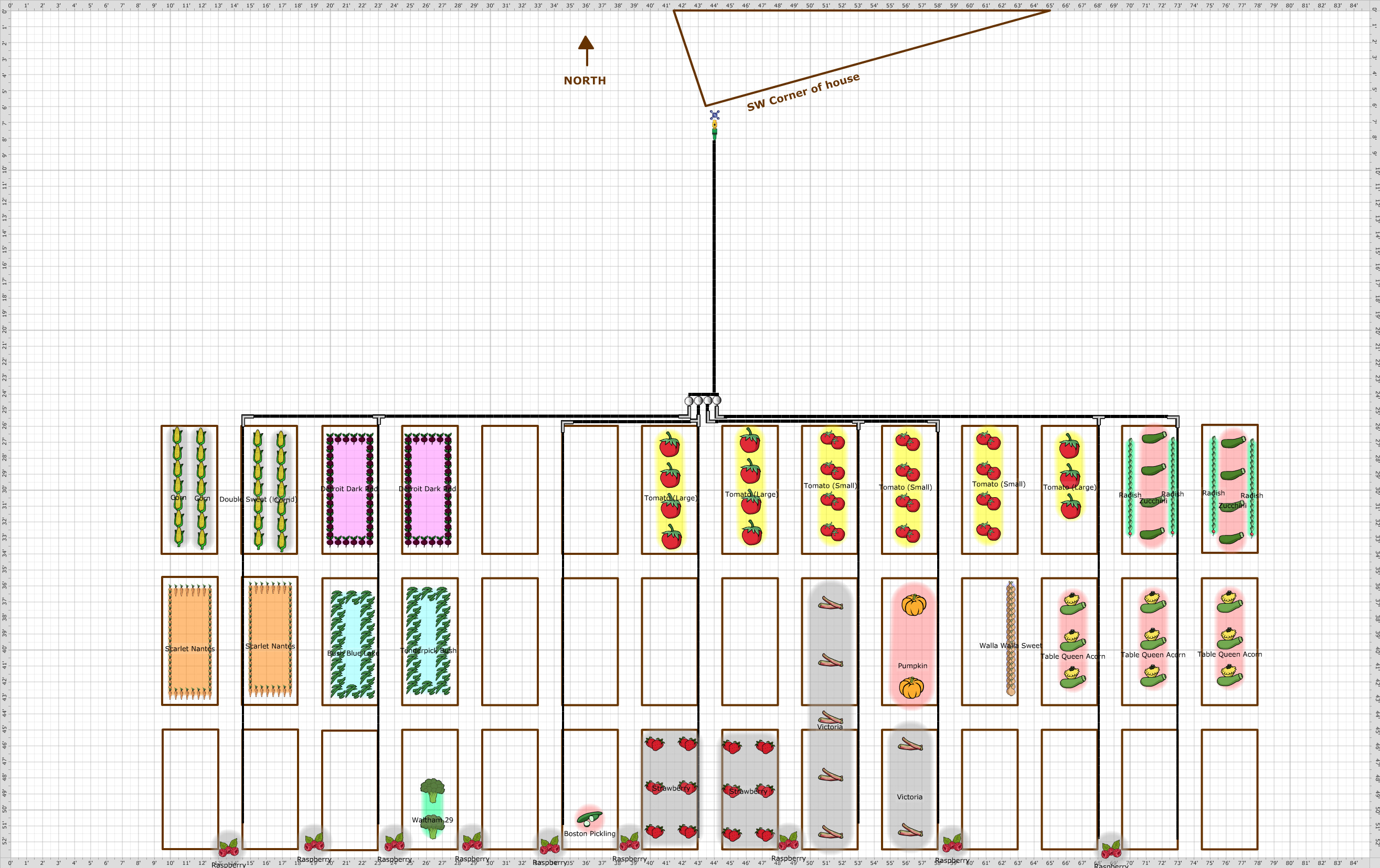Select the brown house corner outline
1380x868 pixels.
coord(862,58)
